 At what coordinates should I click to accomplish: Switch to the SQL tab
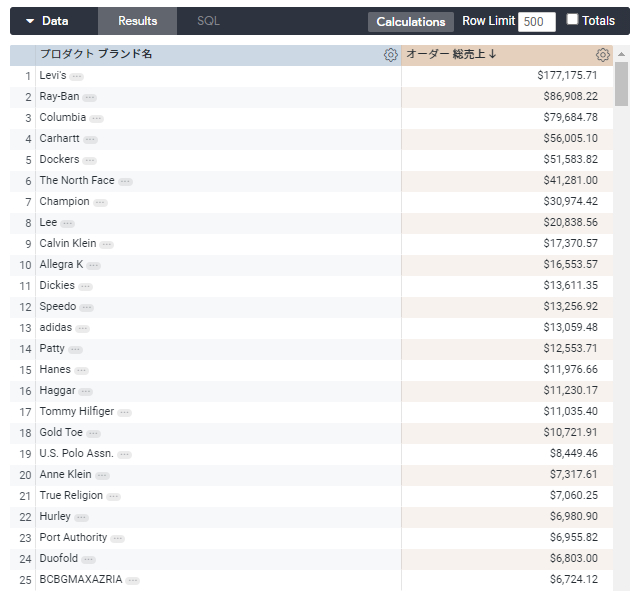point(208,21)
